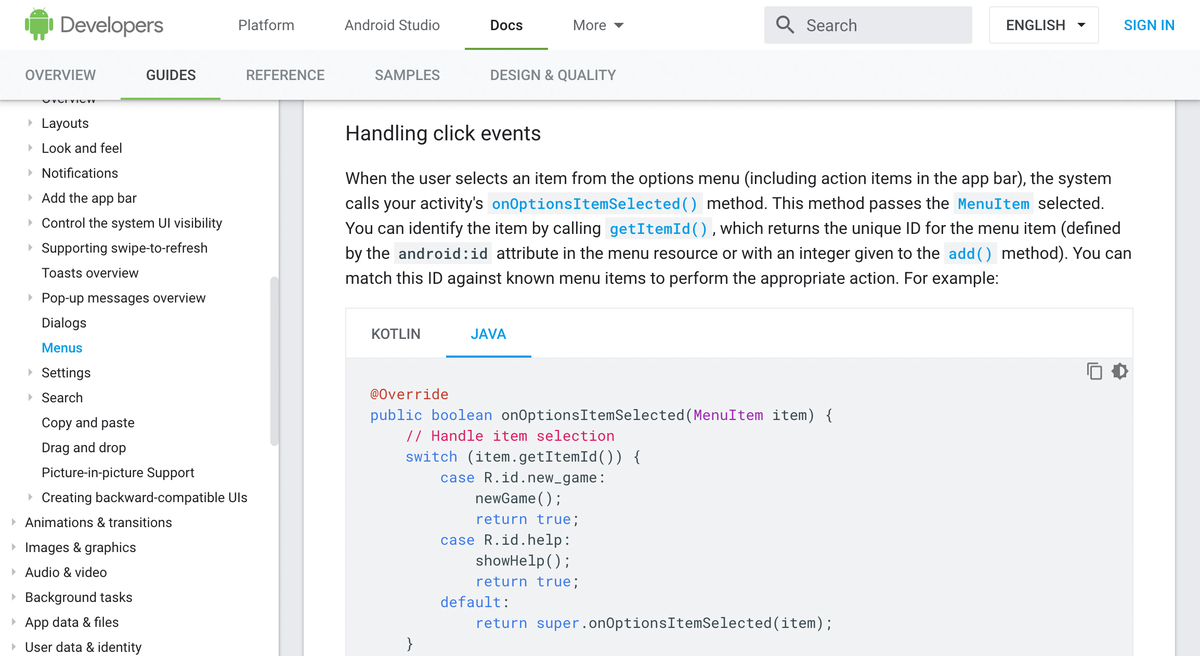Open the ENGLISH language dropdown
Screen dimensions: 1200x656
click(x=1044, y=25)
